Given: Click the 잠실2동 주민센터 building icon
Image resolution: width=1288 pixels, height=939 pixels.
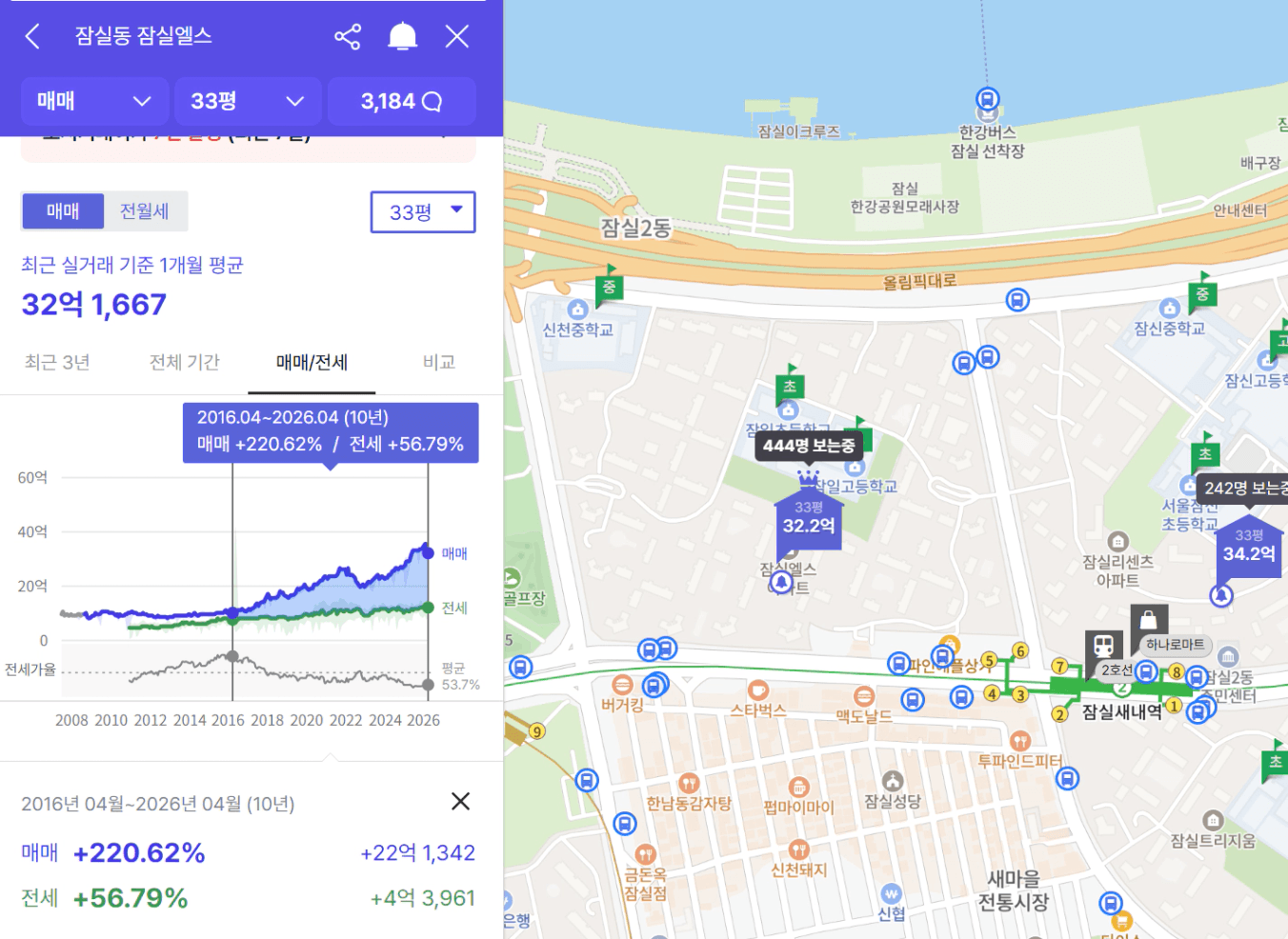Looking at the screenshot, I should (x=1228, y=656).
